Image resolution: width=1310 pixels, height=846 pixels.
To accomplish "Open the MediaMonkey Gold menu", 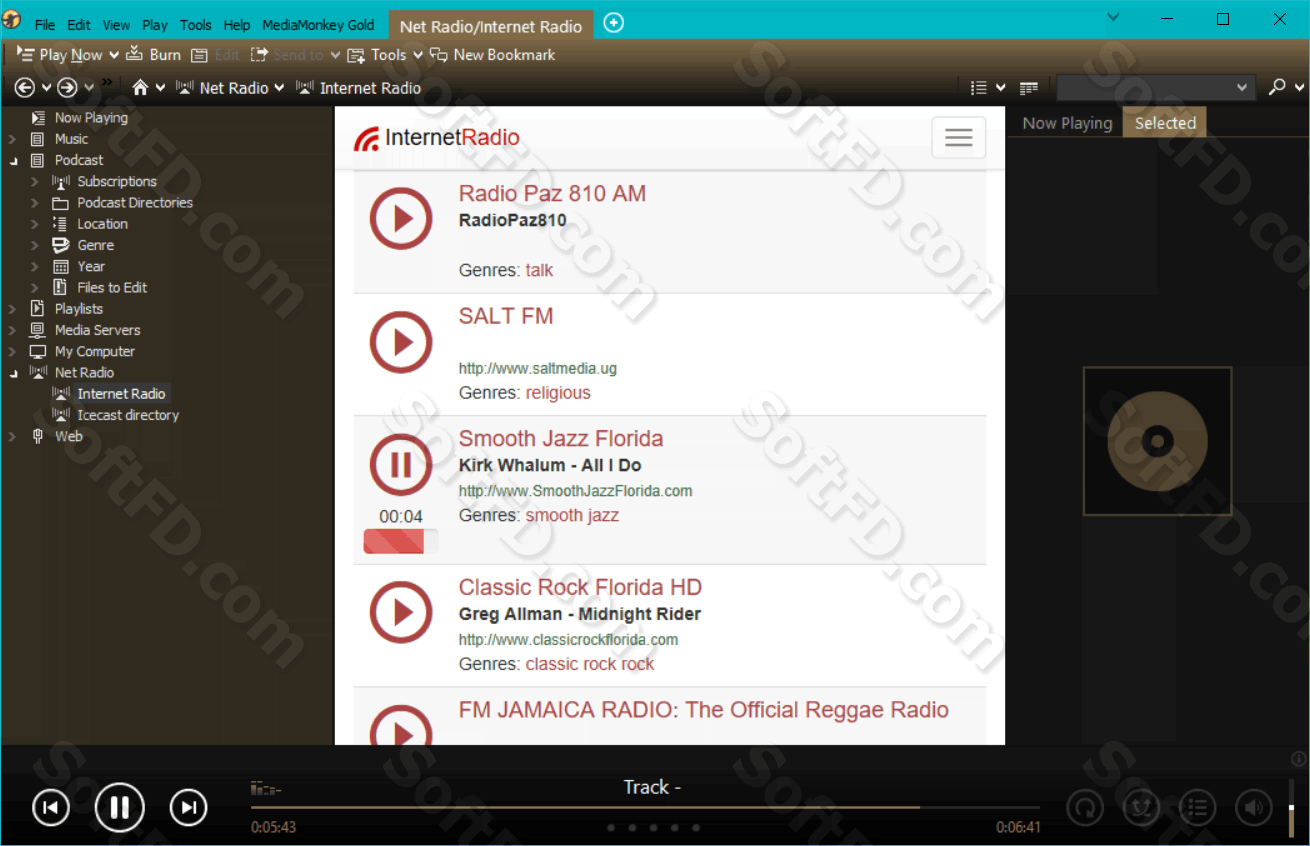I will pyautogui.click(x=318, y=25).
